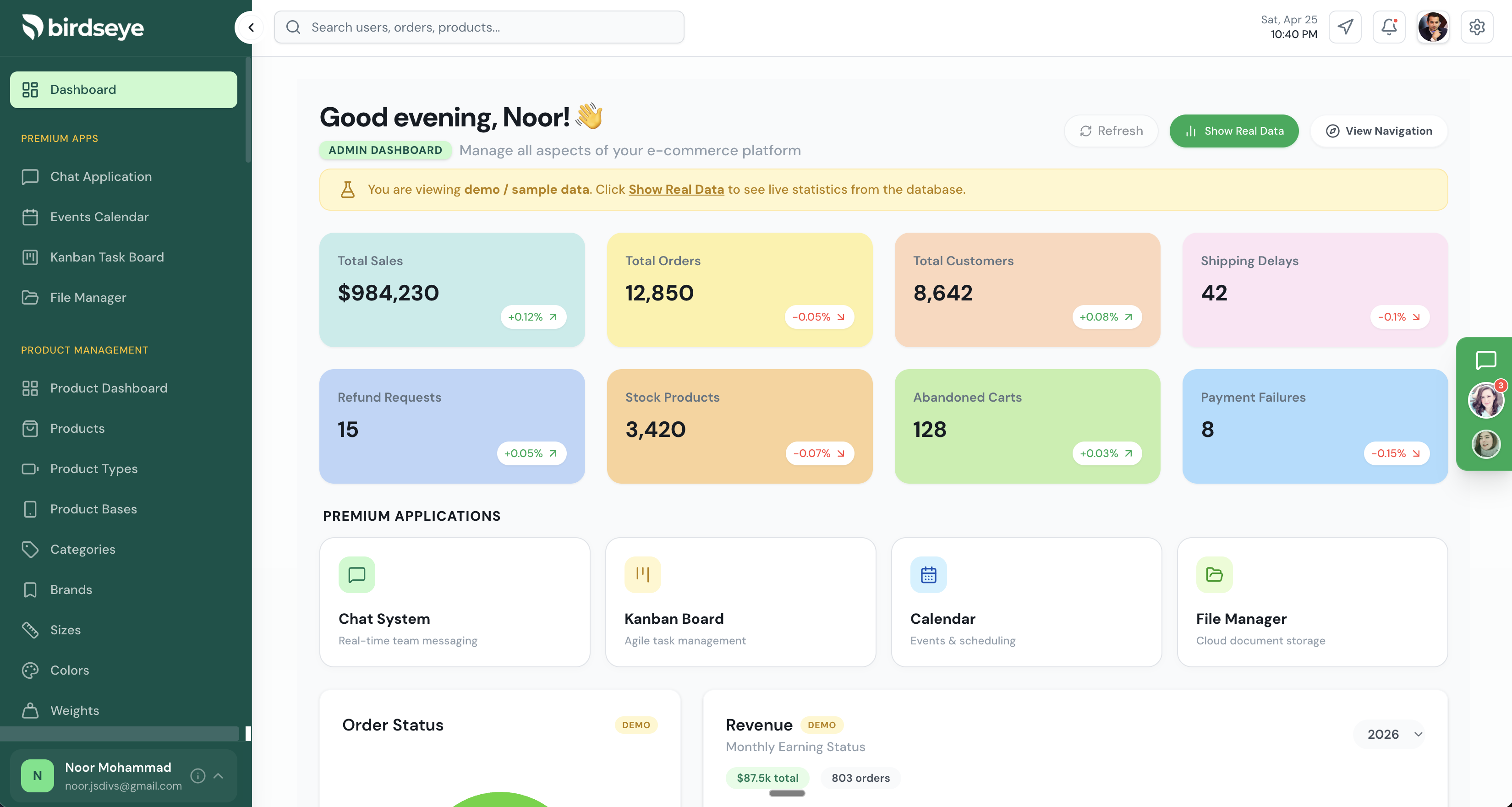Collapse the sidebar with the chevron button
Viewport: 1512px width, 807px height.
tap(251, 27)
